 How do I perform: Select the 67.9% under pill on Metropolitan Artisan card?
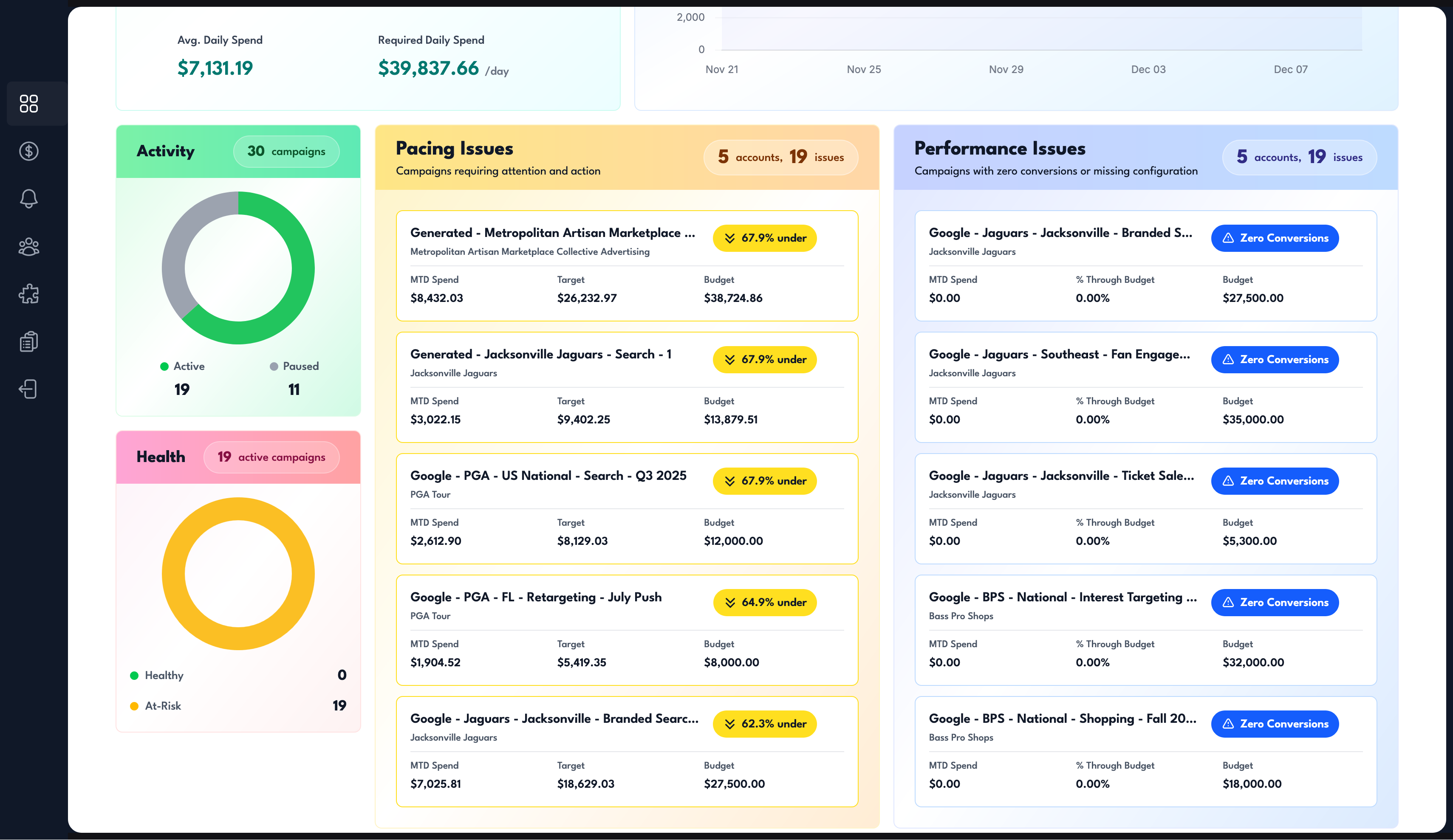[x=764, y=237]
